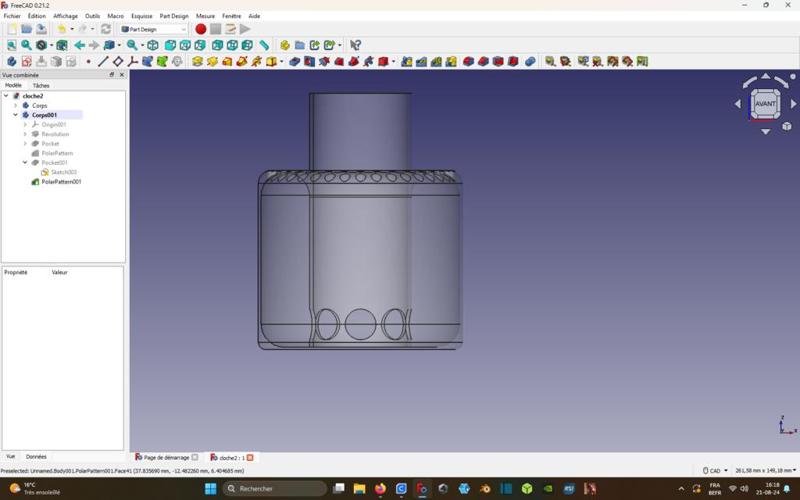Open the Part Design workbench dropdown
Image resolution: width=800 pixels, height=500 pixels.
154,29
